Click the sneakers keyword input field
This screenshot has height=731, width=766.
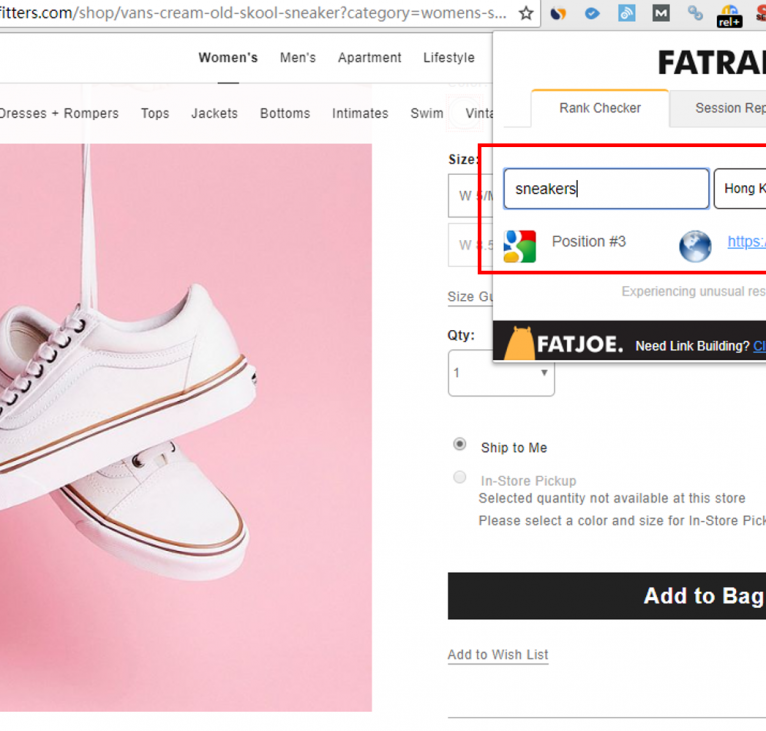pyautogui.click(x=606, y=189)
